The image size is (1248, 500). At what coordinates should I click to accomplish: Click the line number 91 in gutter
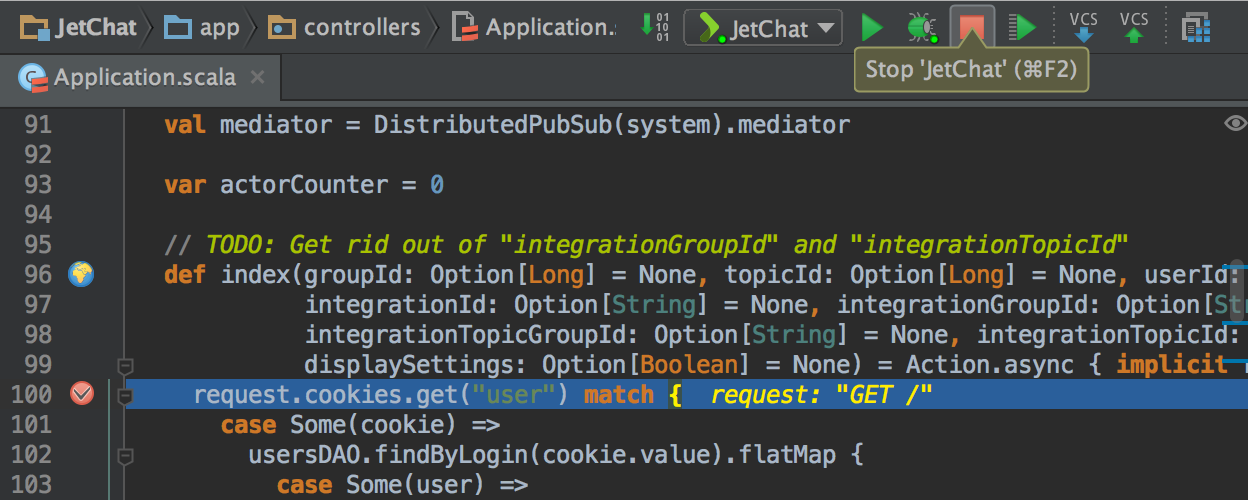(37, 125)
